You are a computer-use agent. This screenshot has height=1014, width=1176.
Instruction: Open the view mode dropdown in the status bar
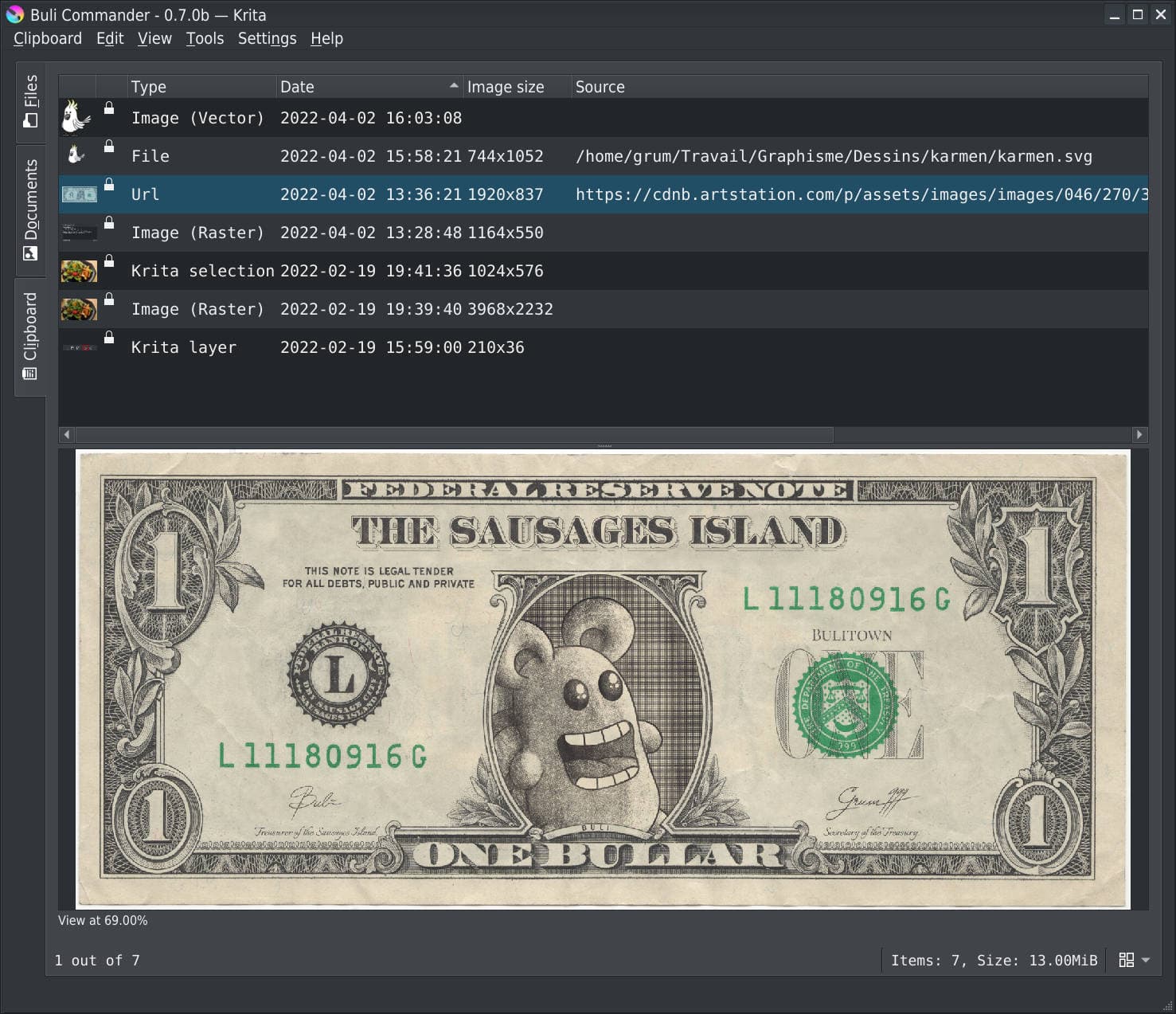[x=1134, y=960]
